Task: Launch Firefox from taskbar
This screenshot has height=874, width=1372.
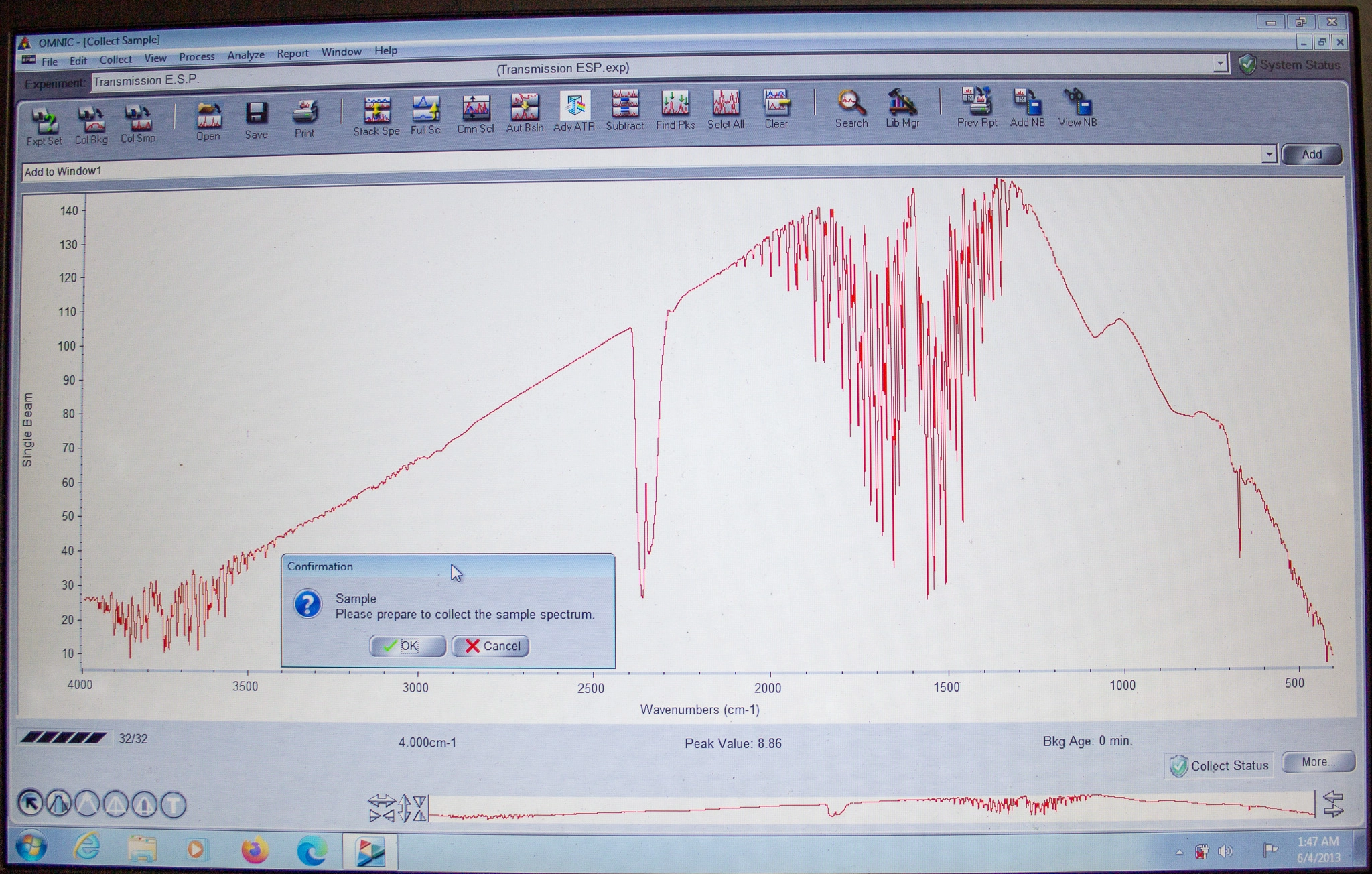Action: click(255, 851)
